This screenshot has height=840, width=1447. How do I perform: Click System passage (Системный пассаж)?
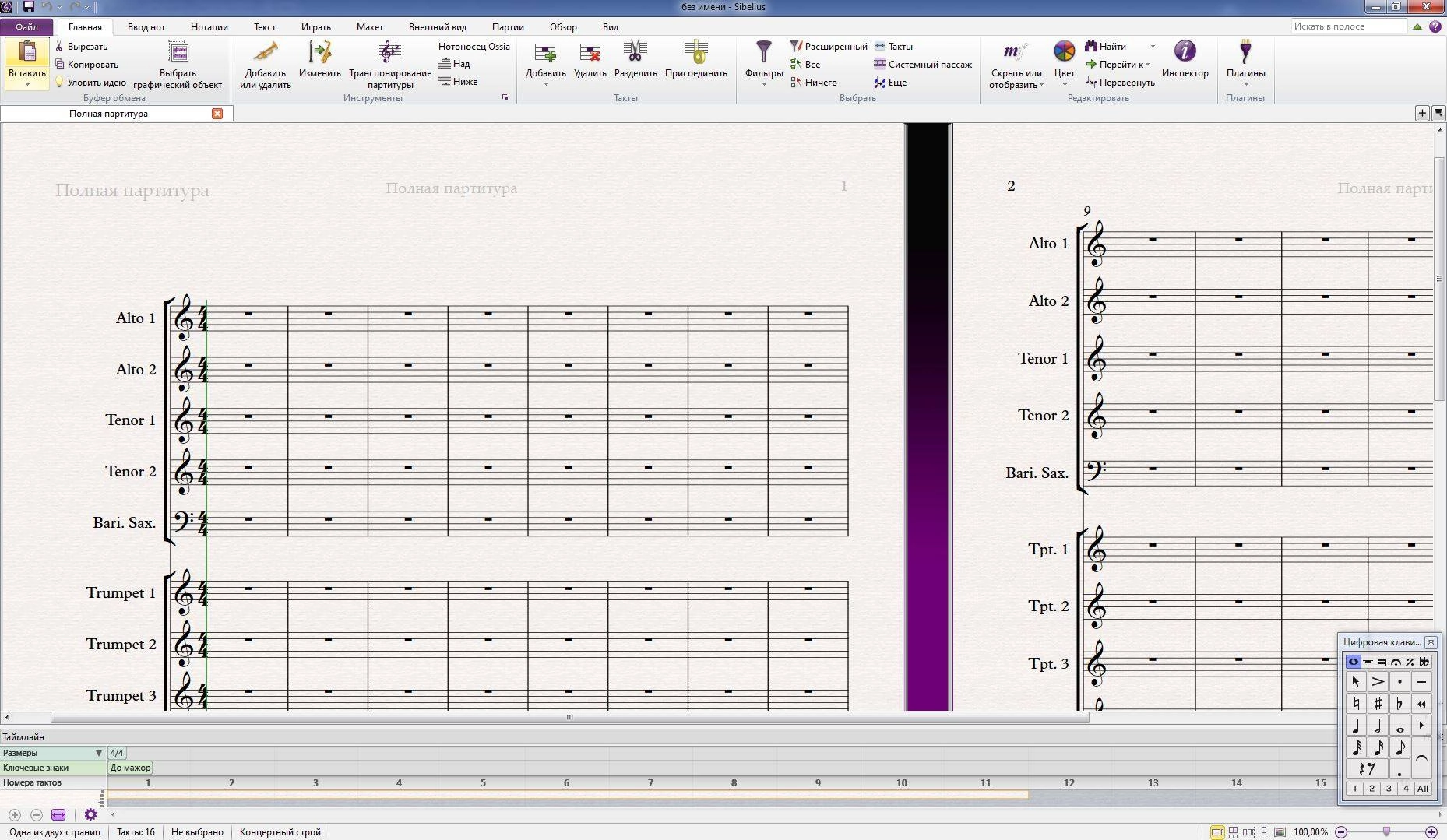(923, 65)
